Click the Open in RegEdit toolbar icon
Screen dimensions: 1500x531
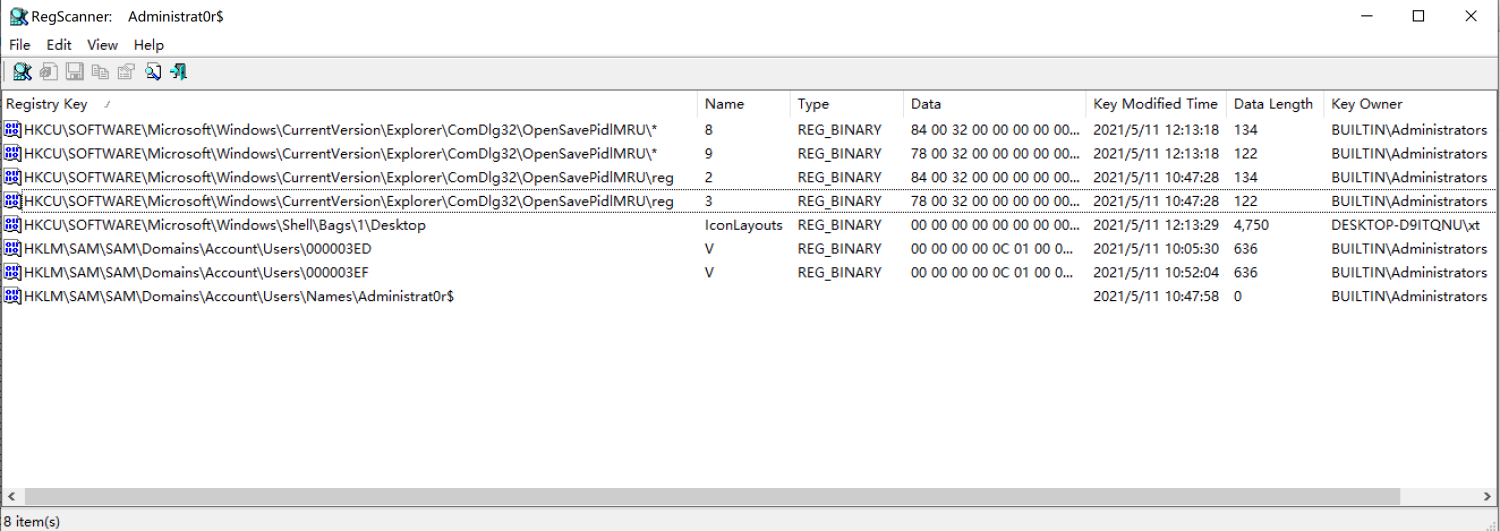pyautogui.click(x=48, y=71)
